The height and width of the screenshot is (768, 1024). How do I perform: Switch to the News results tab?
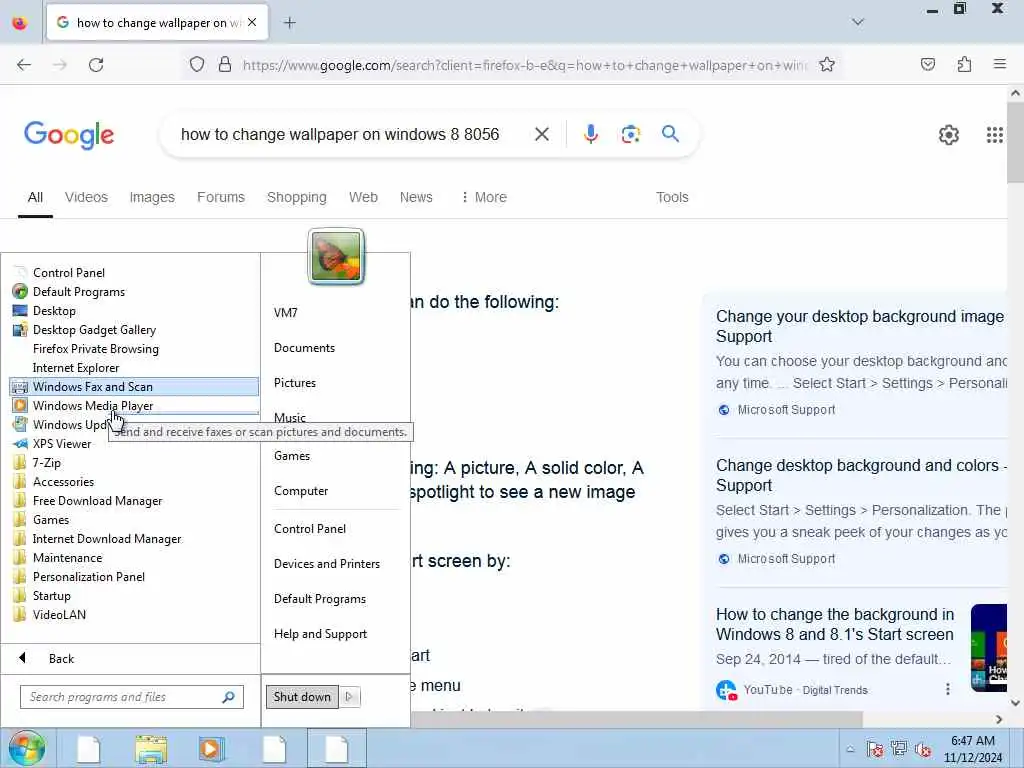(416, 197)
